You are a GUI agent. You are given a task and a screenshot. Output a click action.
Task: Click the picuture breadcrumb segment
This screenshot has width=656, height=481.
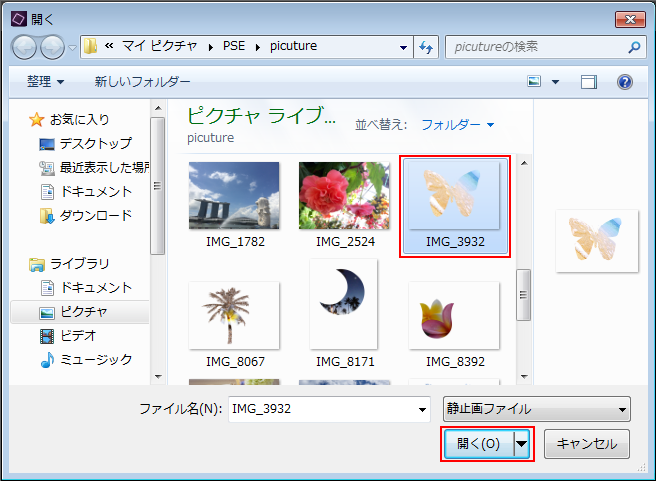click(293, 46)
